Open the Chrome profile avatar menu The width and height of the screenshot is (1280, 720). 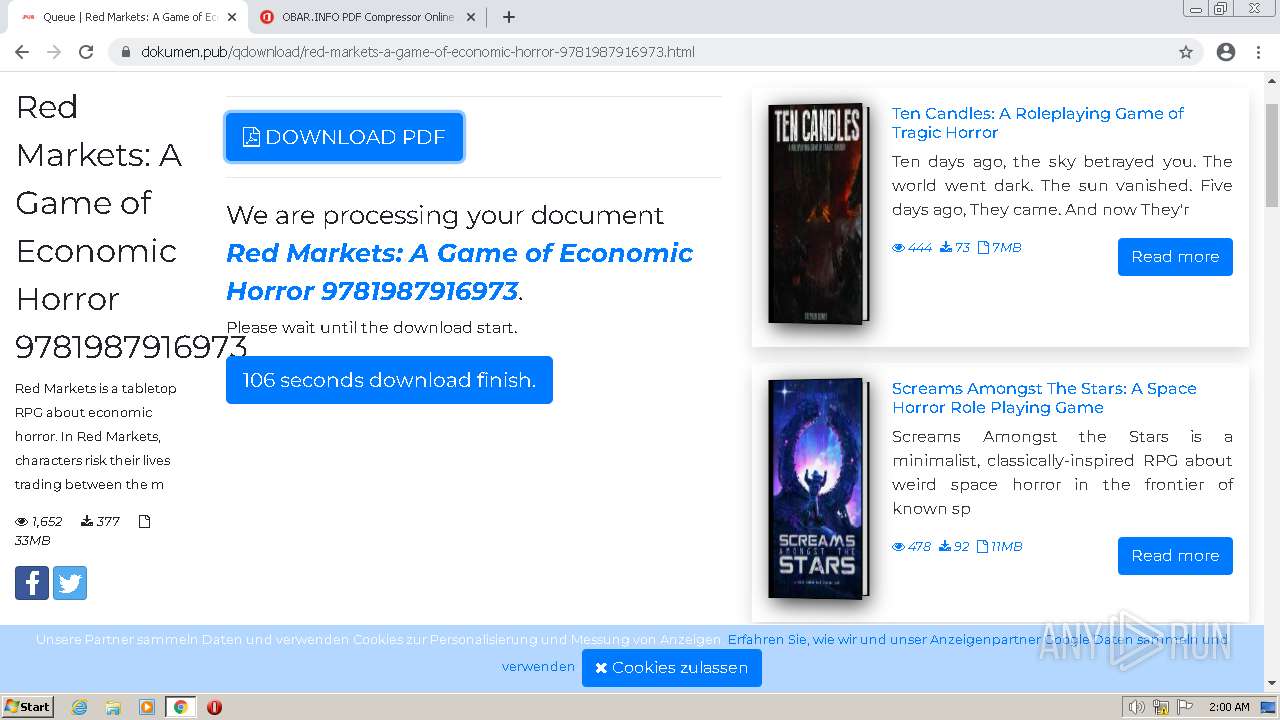(x=1226, y=52)
